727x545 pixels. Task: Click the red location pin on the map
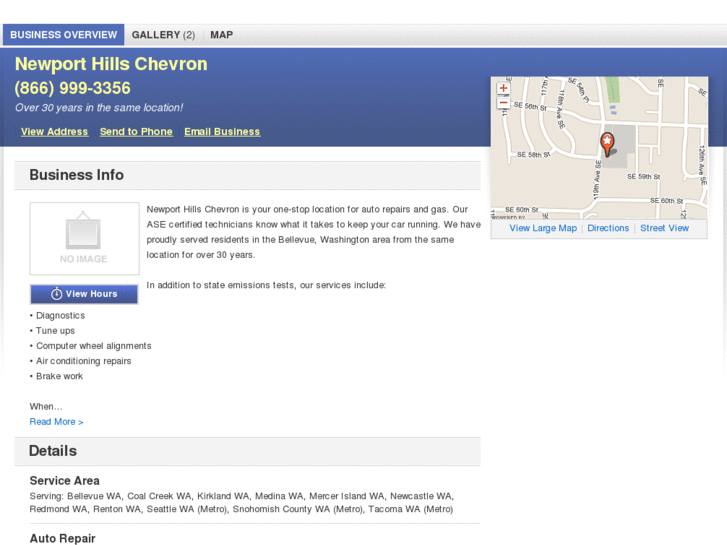point(607,144)
